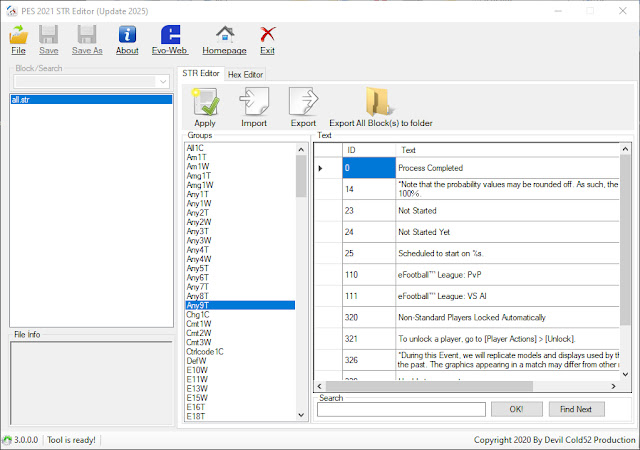
Task: Select the ID 0 cell
Action: [369, 168]
